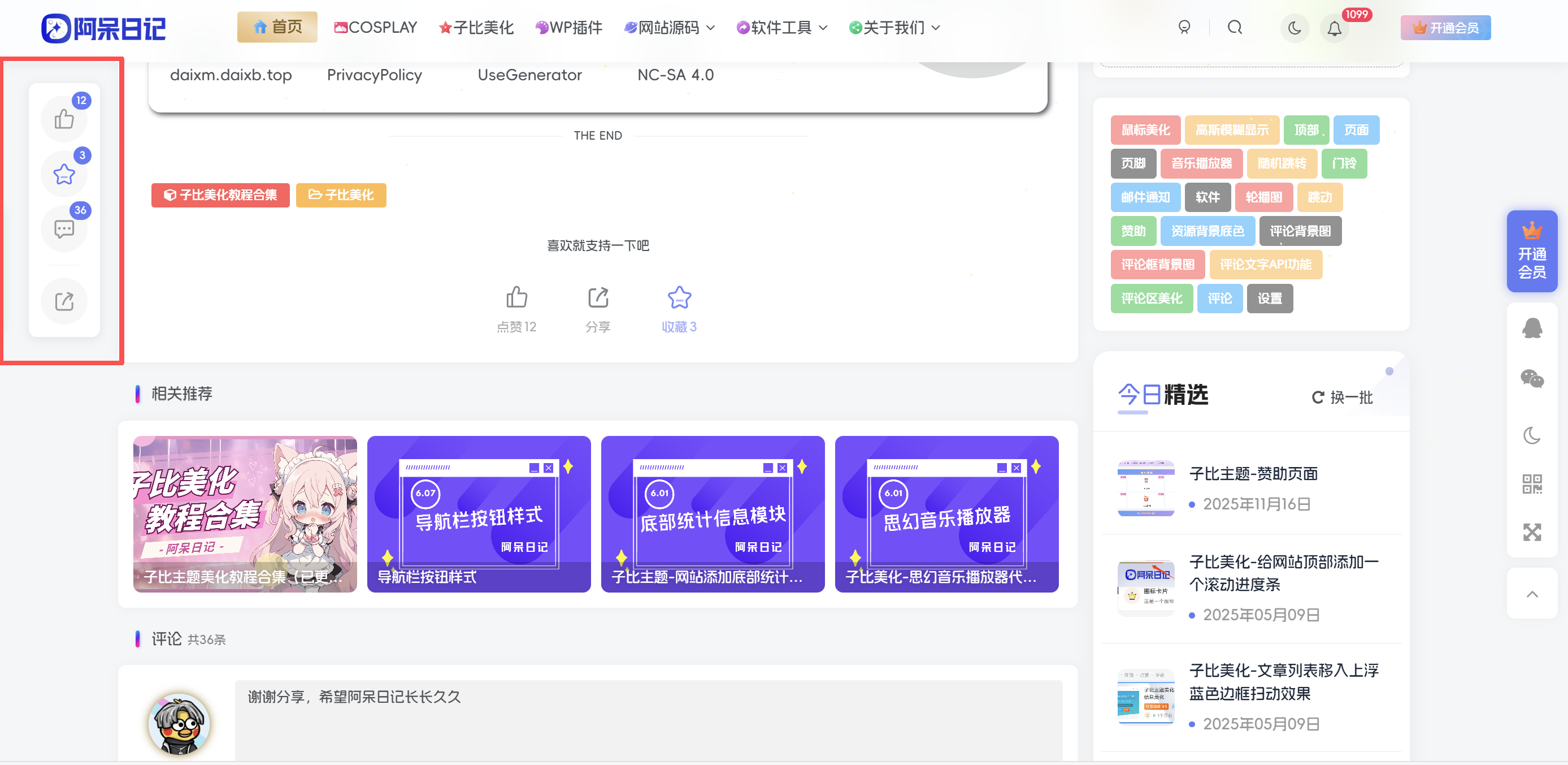Click the QR code icon on the right edge
Image resolution: width=1568 pixels, height=765 pixels.
point(1533,482)
